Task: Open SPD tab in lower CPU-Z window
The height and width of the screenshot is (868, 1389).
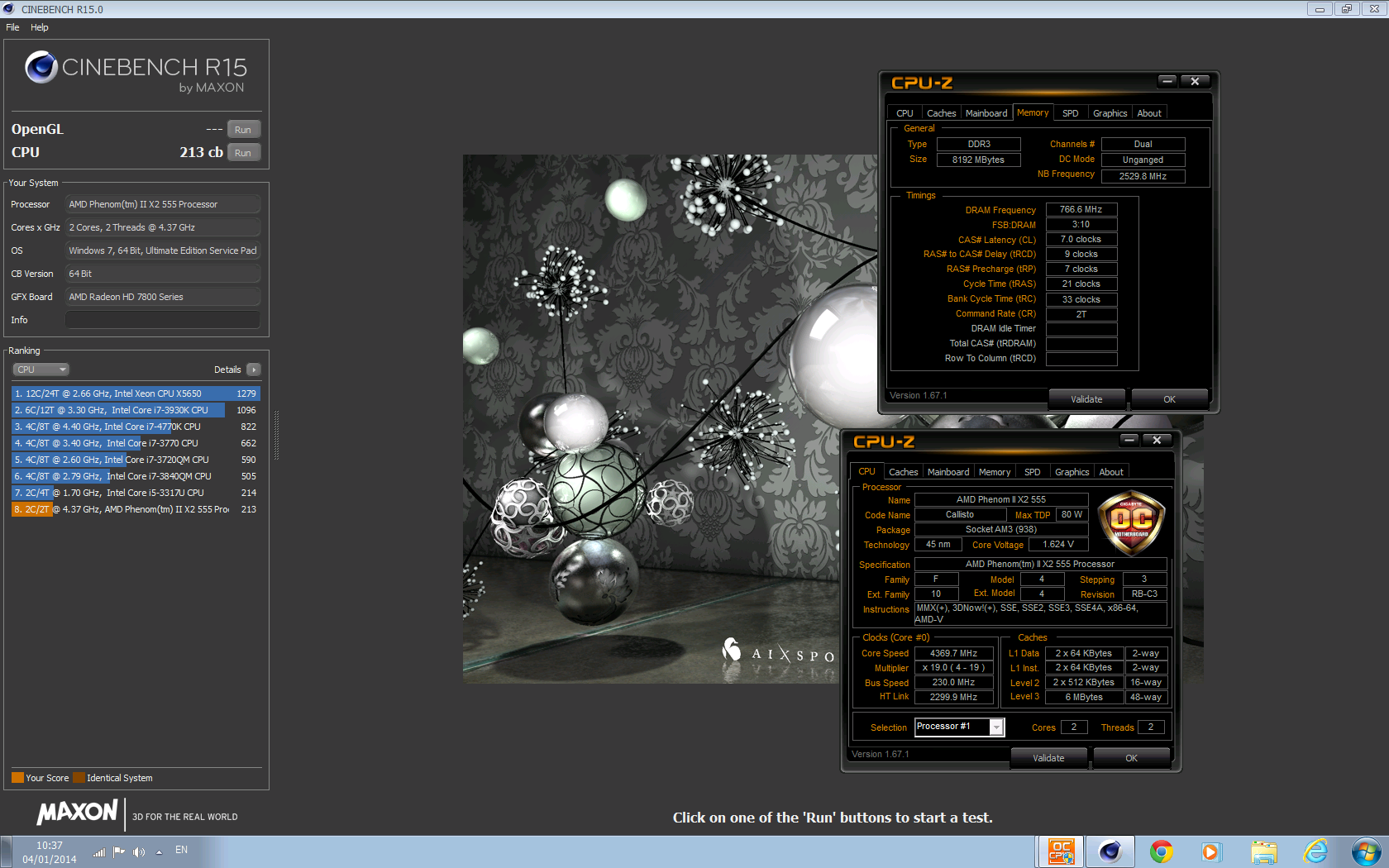Action: [1032, 472]
